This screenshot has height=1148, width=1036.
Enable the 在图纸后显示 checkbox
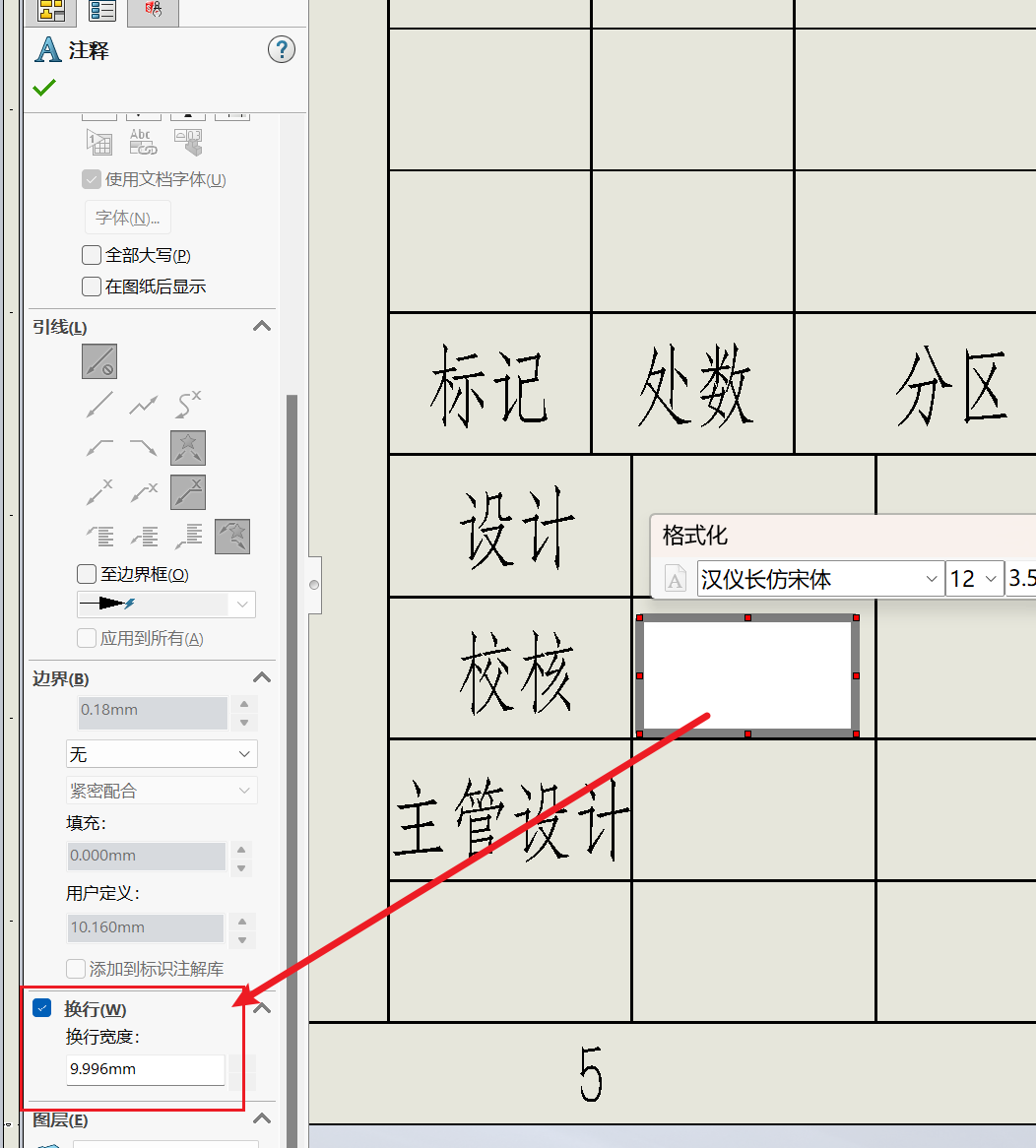tap(92, 287)
